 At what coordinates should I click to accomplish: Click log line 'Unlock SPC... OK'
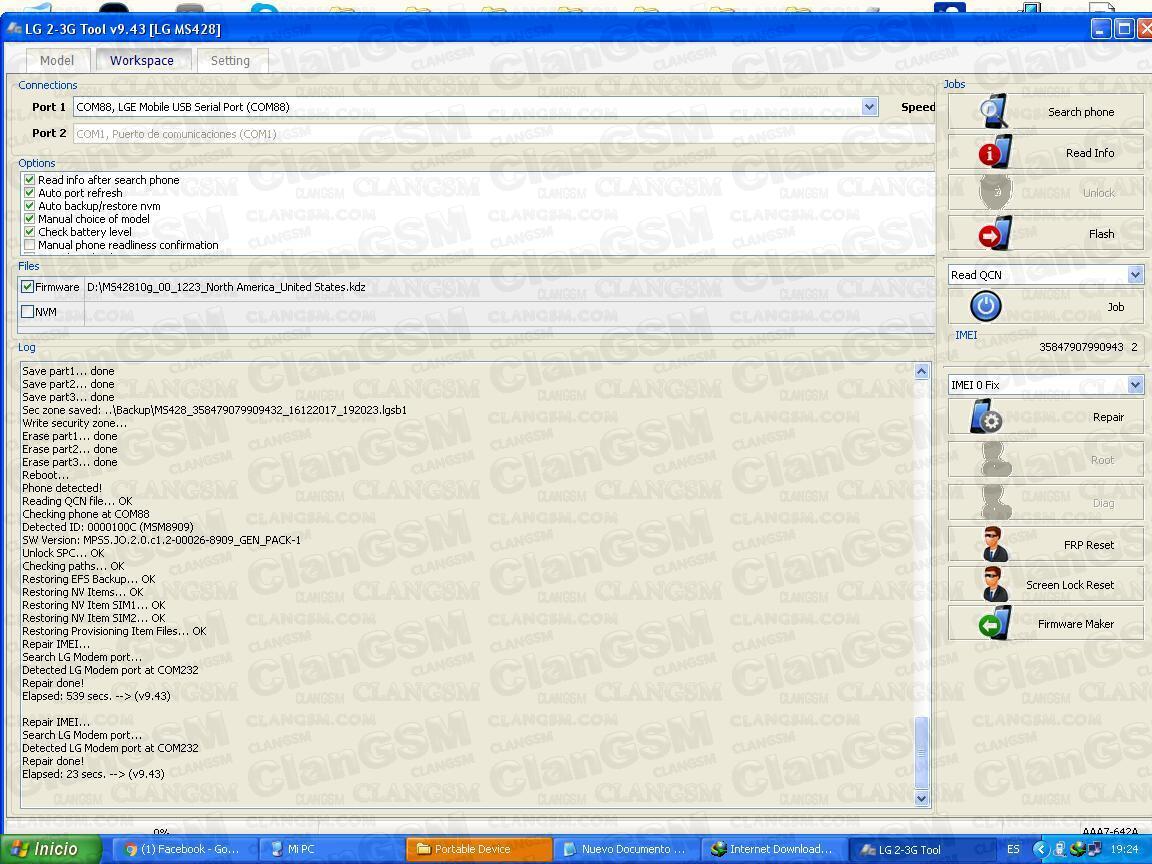click(63, 553)
